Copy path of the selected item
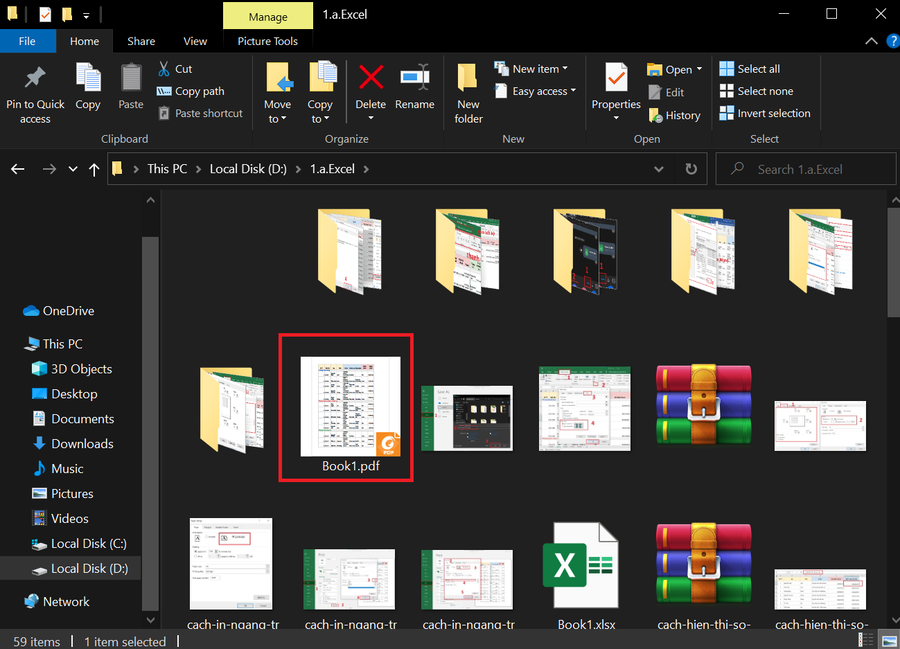900x649 pixels. click(x=191, y=91)
